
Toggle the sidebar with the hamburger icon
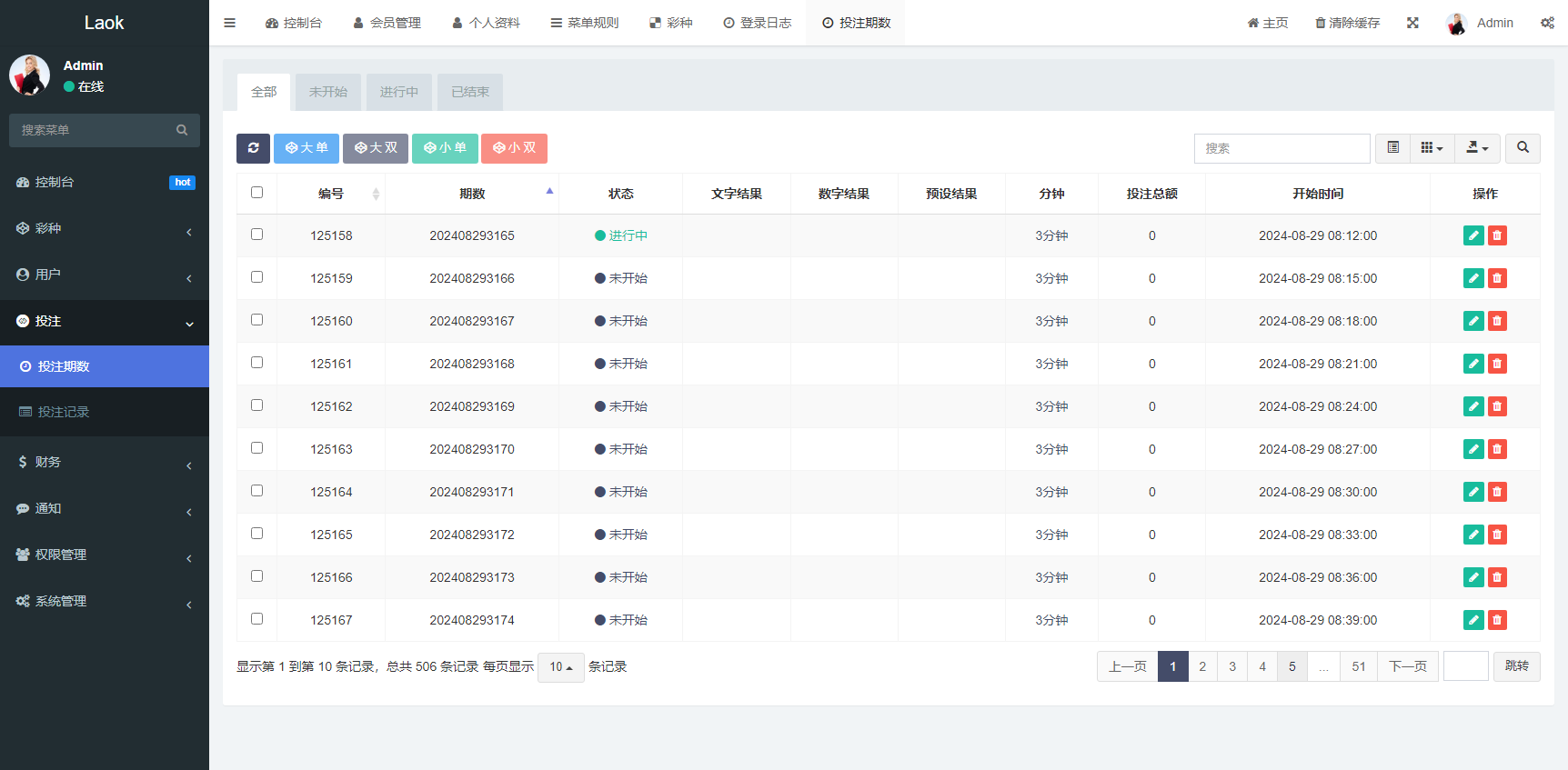(230, 23)
